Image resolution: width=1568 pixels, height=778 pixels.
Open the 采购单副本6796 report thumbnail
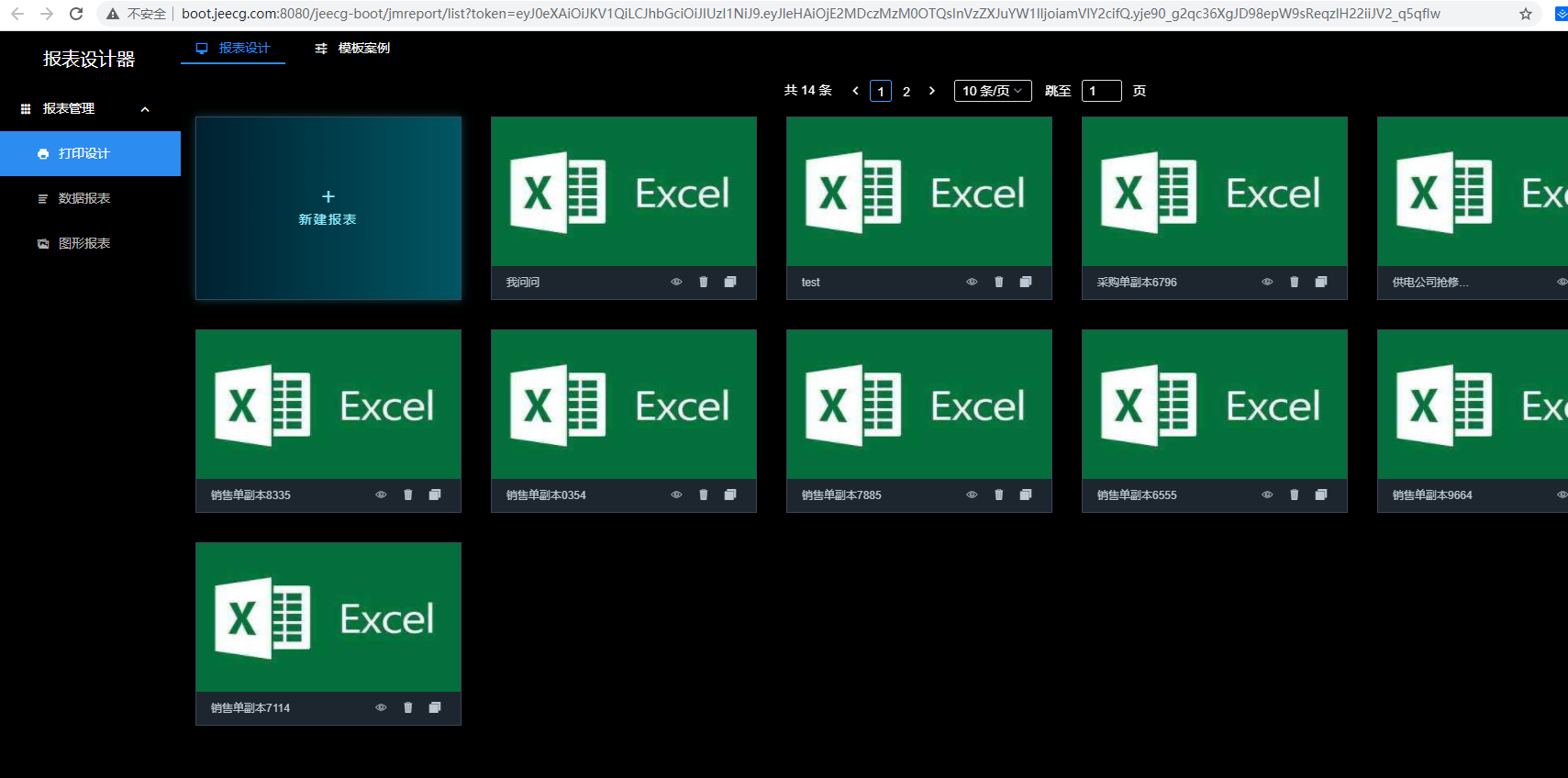[1215, 192]
